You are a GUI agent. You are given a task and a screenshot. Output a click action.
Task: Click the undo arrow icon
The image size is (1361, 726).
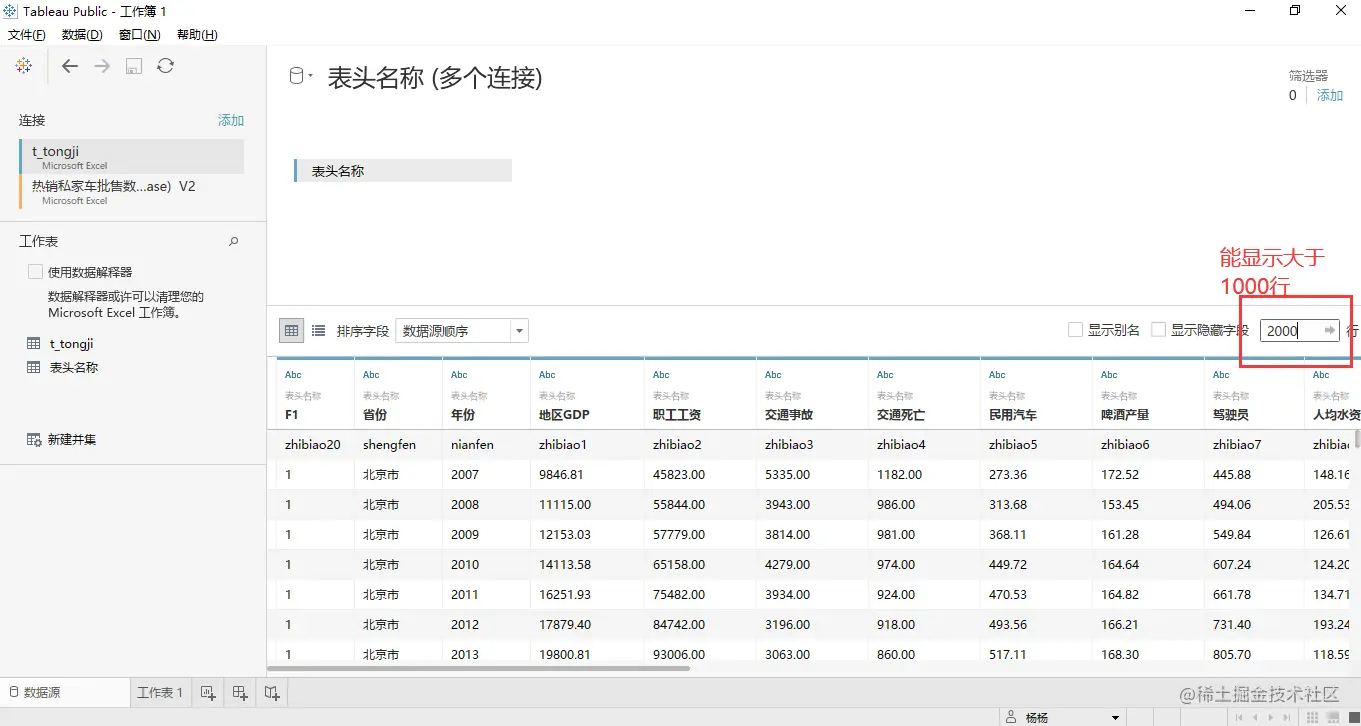tap(68, 65)
